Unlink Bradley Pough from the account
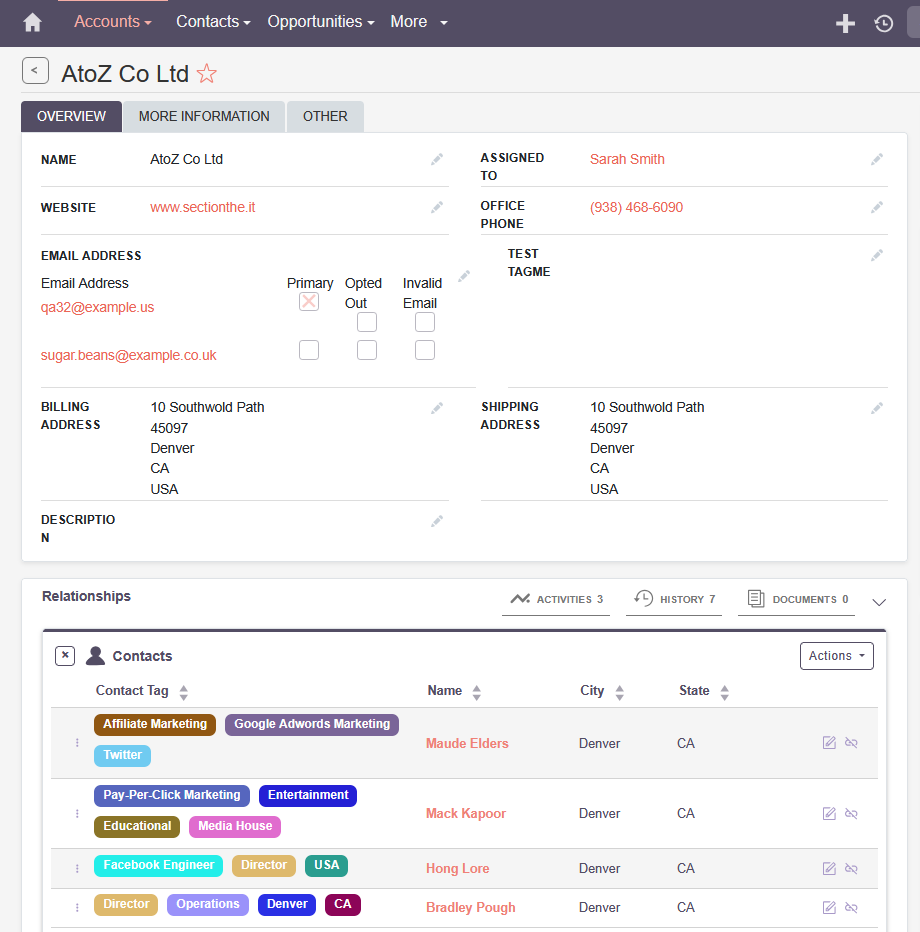The height and width of the screenshot is (932, 920). click(851, 908)
